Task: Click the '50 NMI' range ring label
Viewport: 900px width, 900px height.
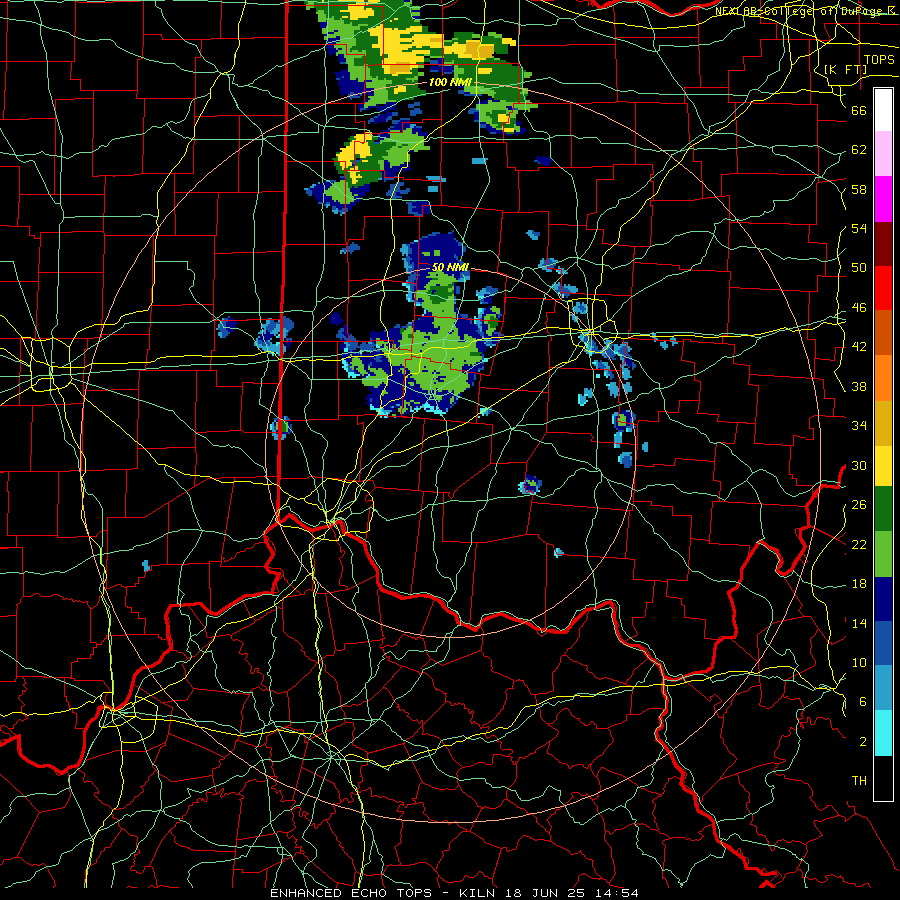Action: click(x=451, y=267)
